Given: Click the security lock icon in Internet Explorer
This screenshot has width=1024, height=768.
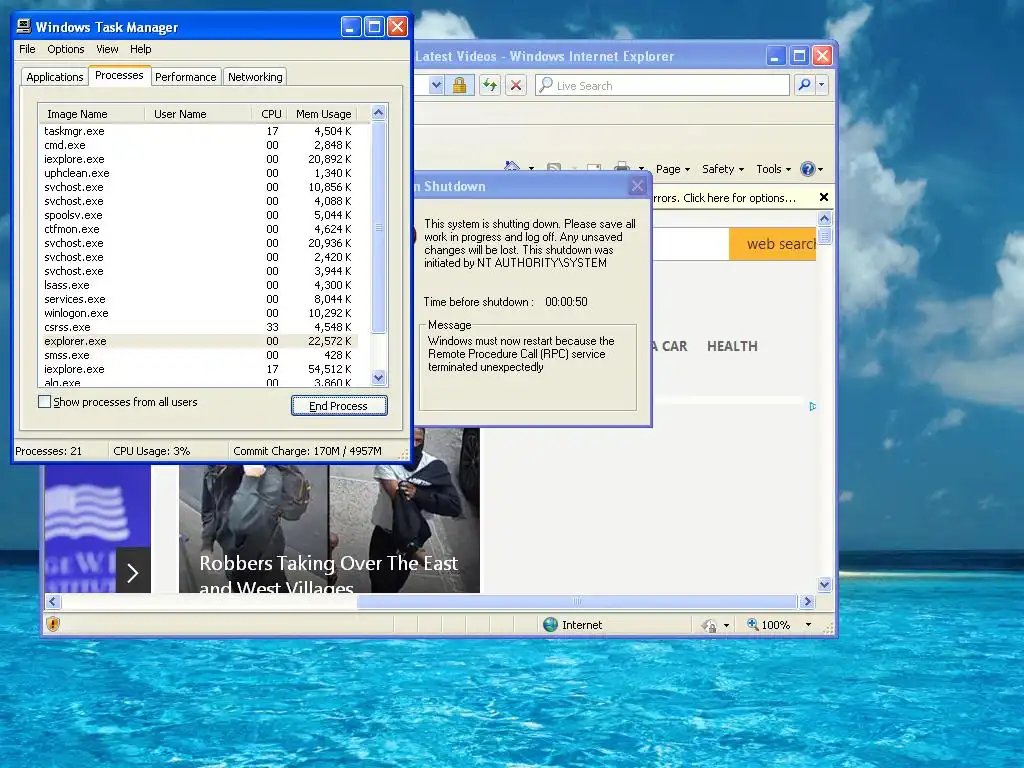Looking at the screenshot, I should (459, 86).
